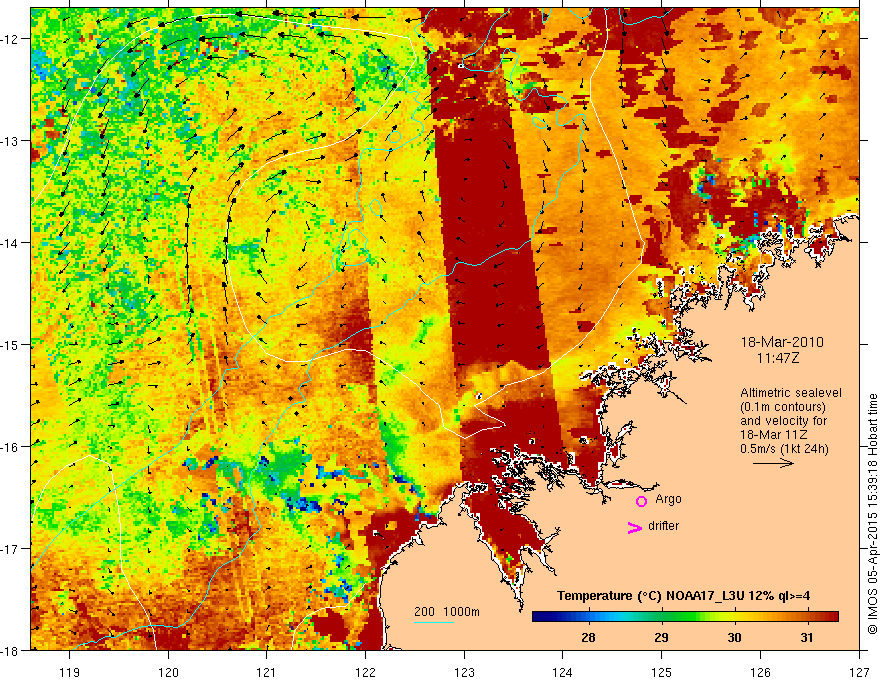Click longitude axis label 127
Screen dimensions: 880x680
coord(859,672)
